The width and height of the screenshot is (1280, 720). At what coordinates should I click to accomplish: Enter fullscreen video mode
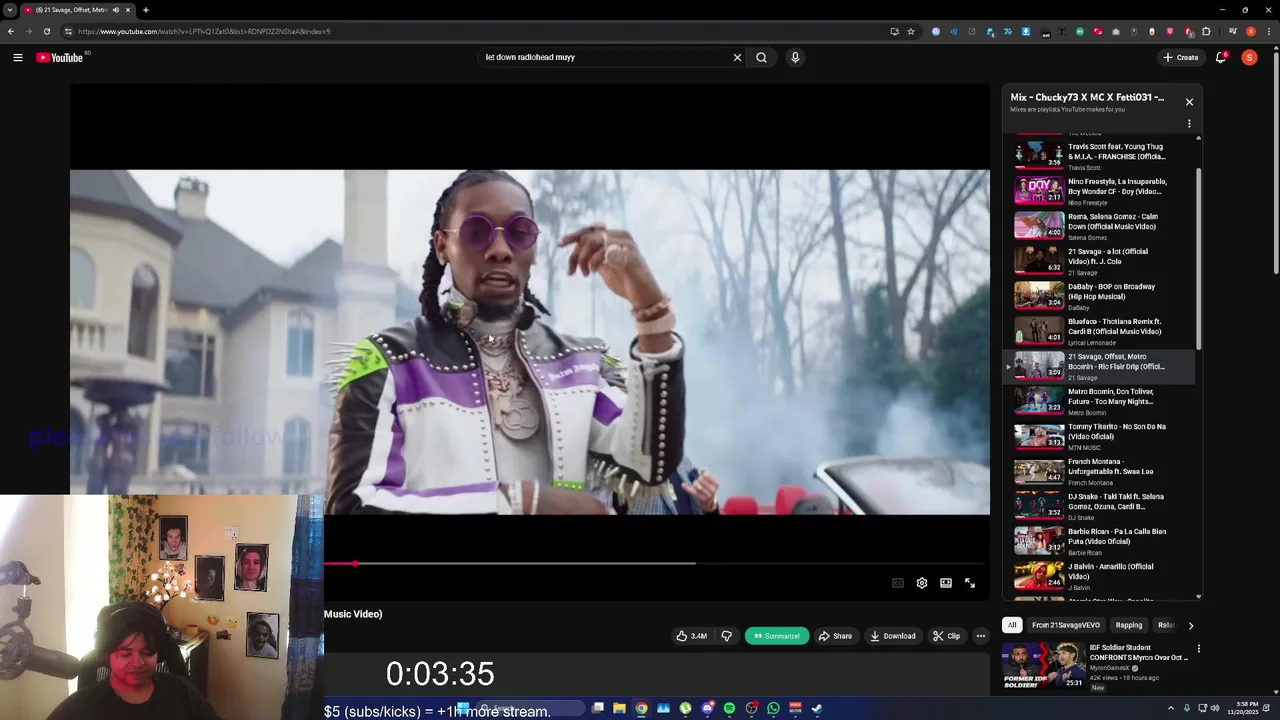pos(970,583)
